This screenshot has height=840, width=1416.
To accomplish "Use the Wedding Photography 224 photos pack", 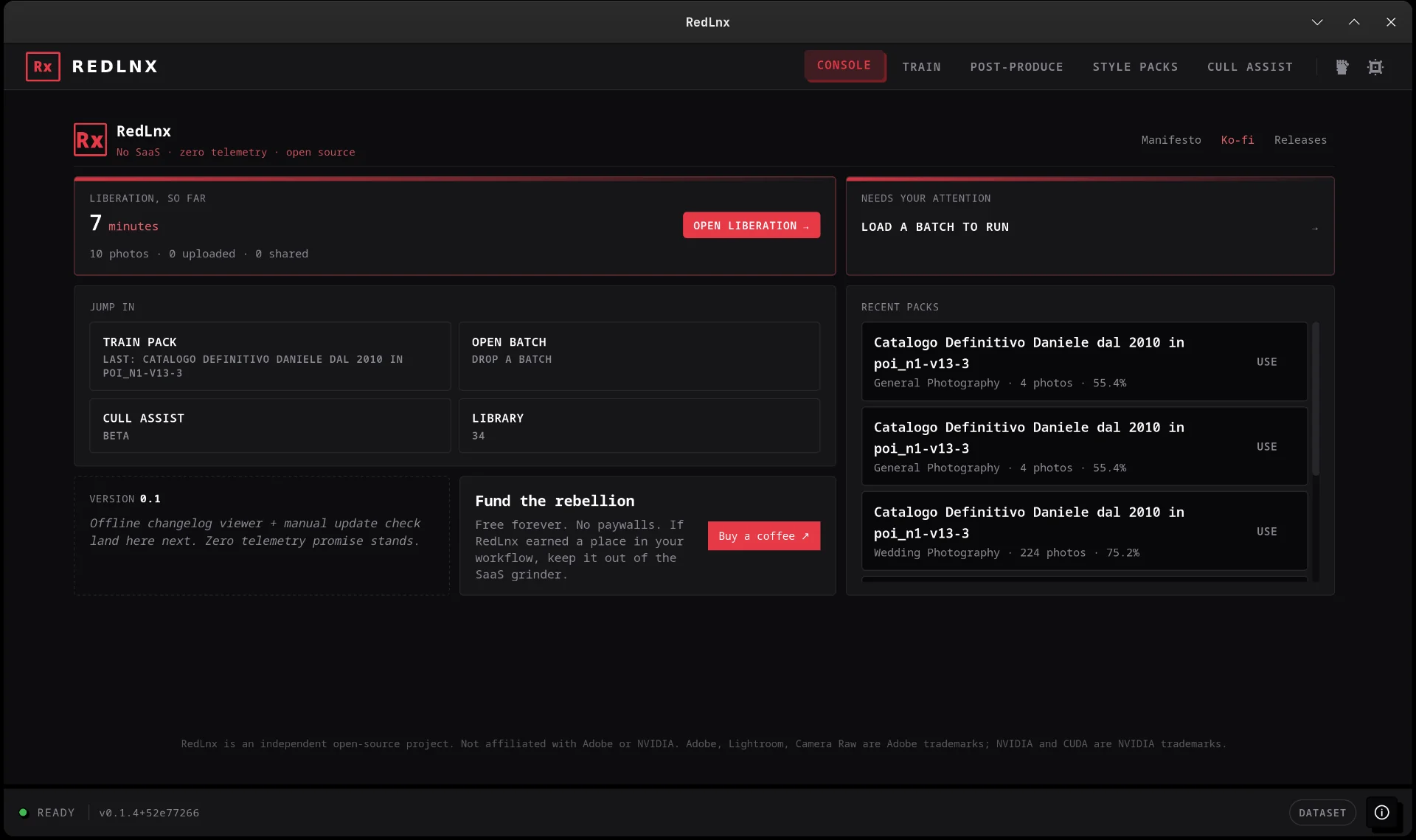I will point(1266,532).
